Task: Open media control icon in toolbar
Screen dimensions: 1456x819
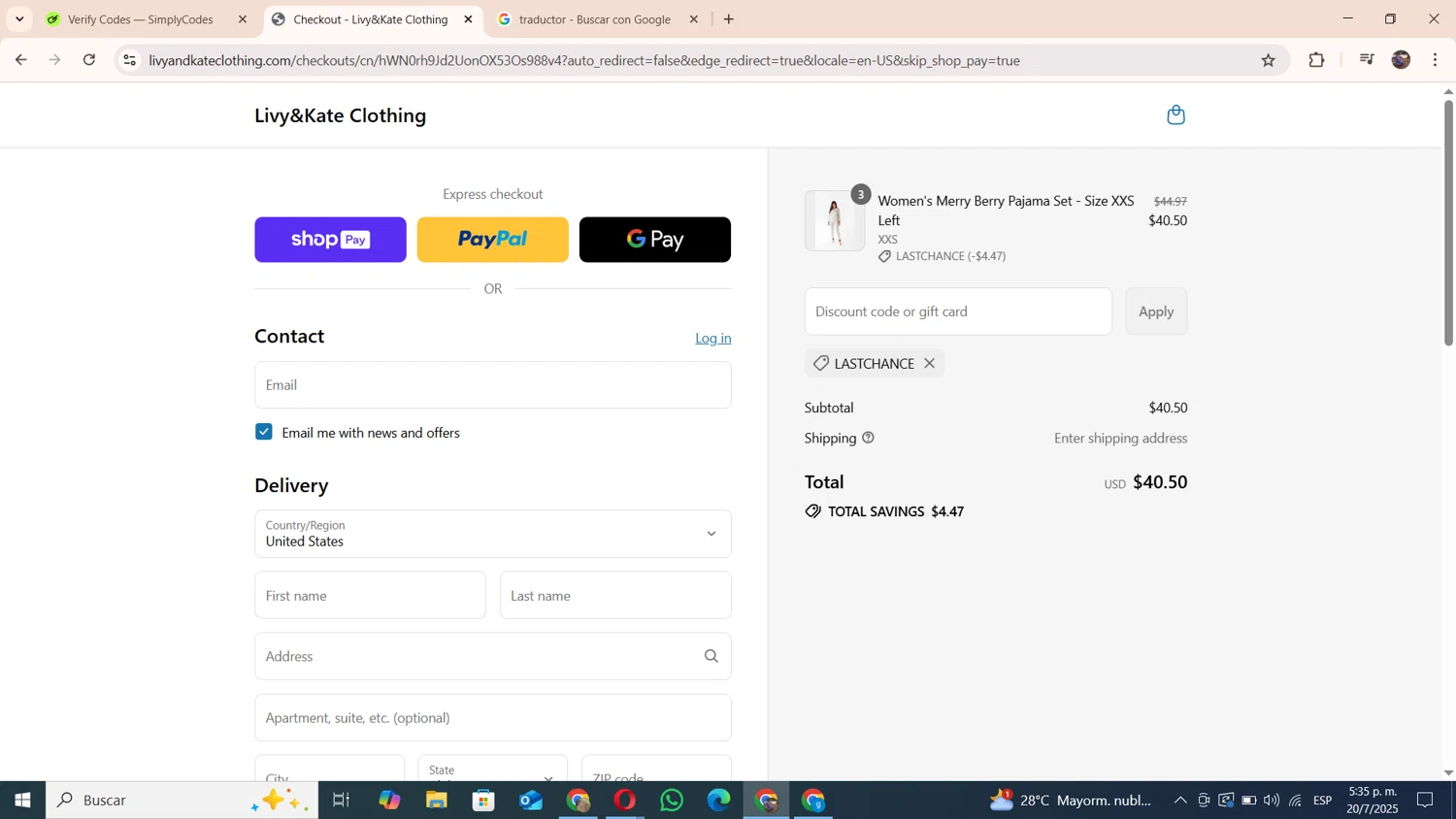Action: [x=1367, y=60]
